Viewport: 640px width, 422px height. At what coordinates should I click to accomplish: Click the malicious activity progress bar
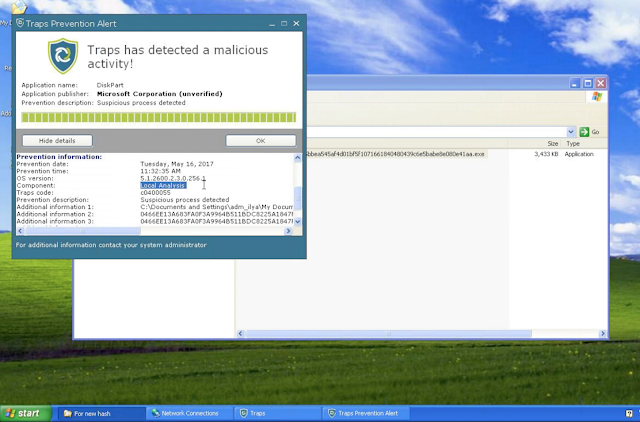click(159, 118)
